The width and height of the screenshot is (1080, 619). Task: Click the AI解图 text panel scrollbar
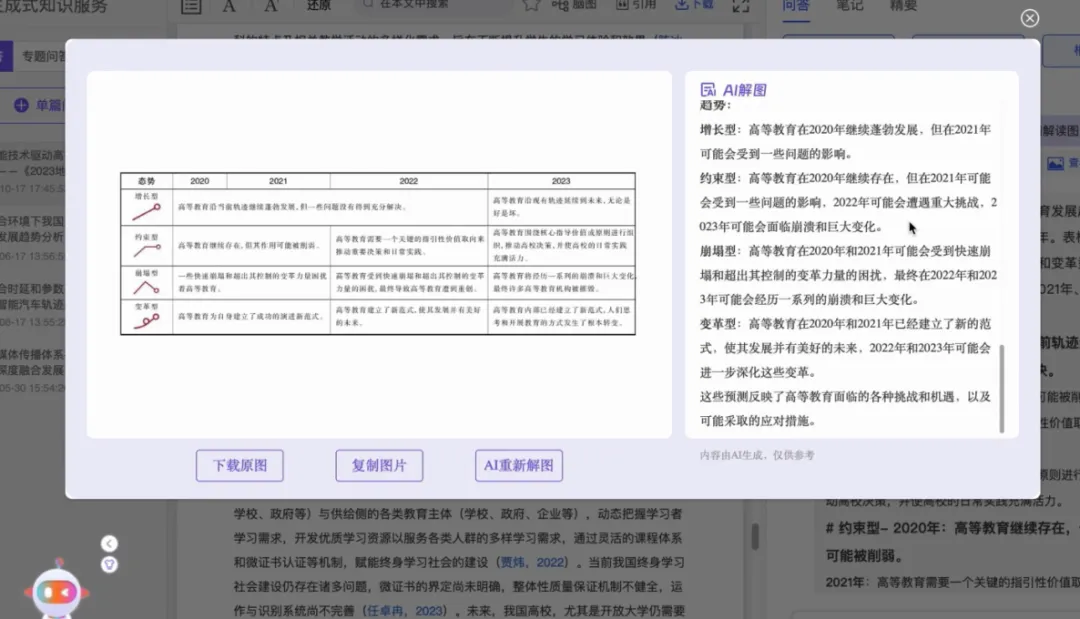click(1001, 389)
